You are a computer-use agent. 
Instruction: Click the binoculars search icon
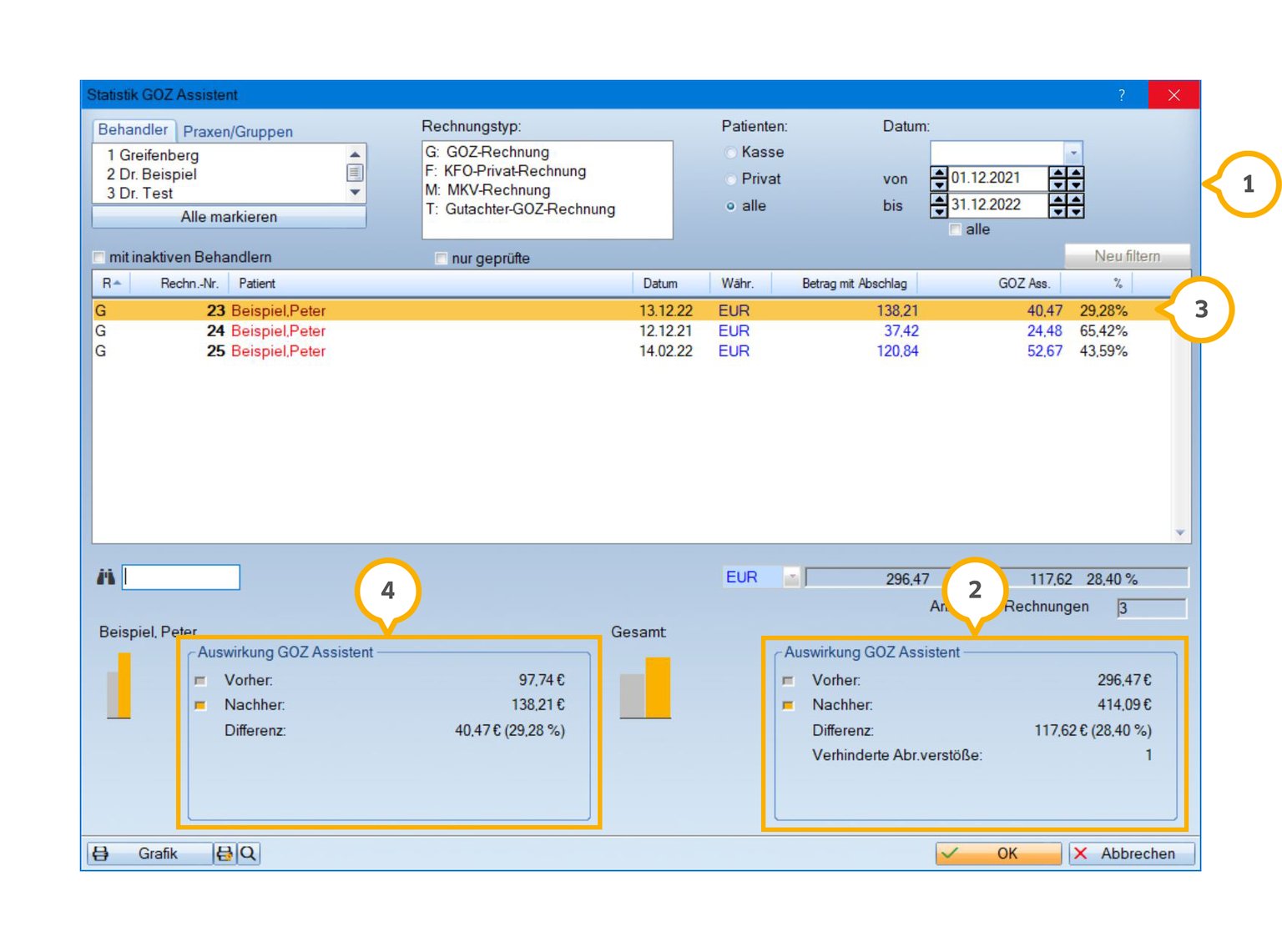point(105,577)
